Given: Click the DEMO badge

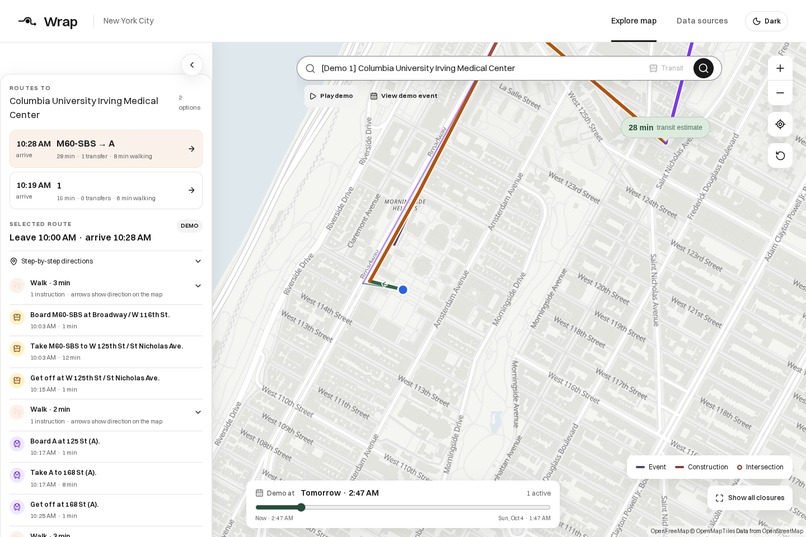Looking at the screenshot, I should tap(189, 226).
